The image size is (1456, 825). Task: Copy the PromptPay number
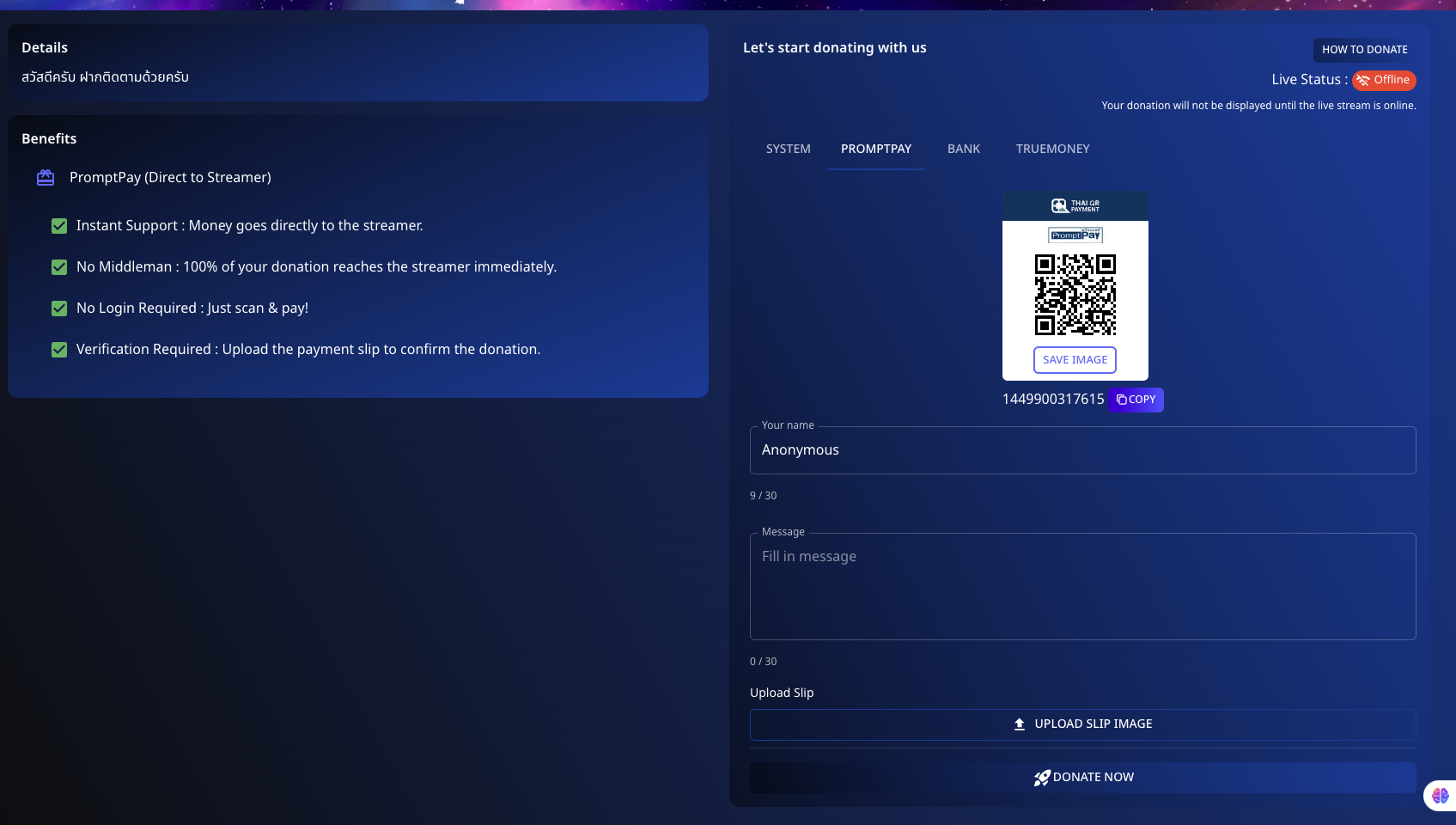click(1136, 400)
